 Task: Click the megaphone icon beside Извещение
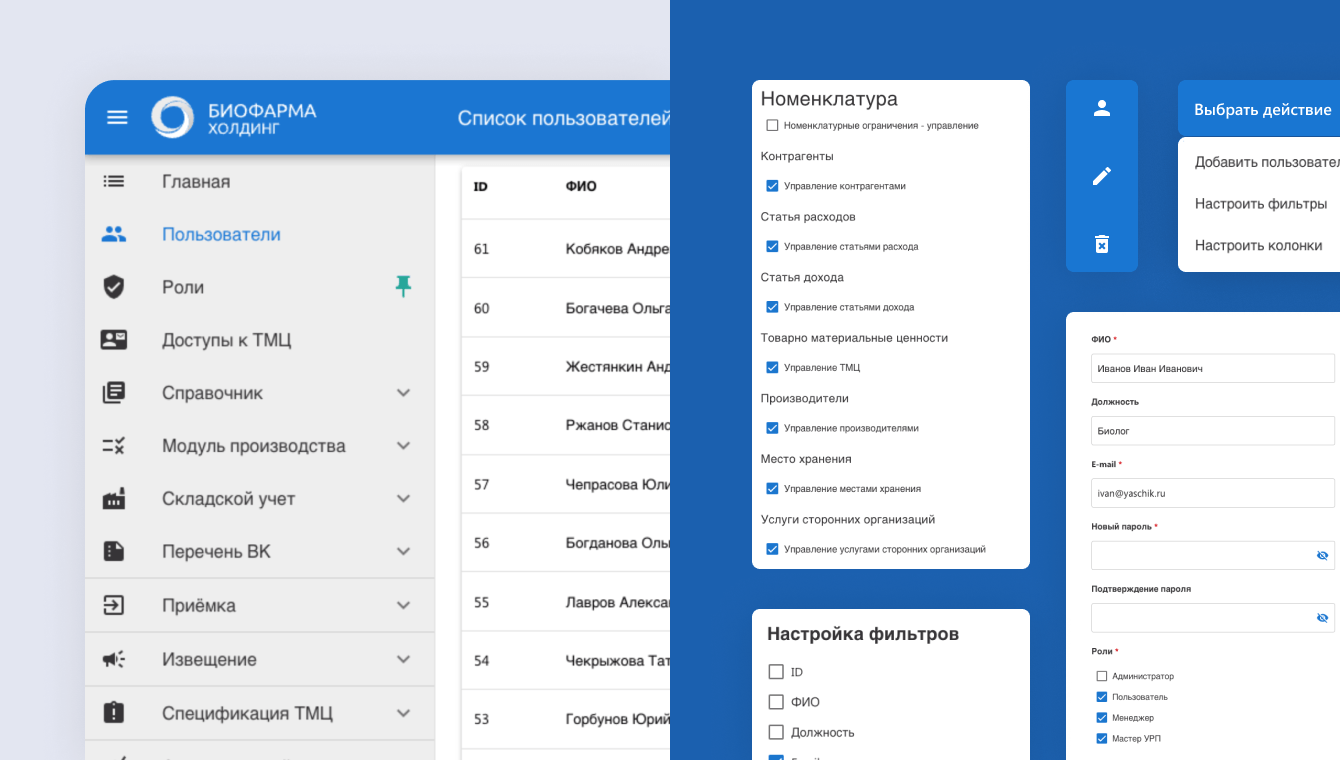(114, 659)
